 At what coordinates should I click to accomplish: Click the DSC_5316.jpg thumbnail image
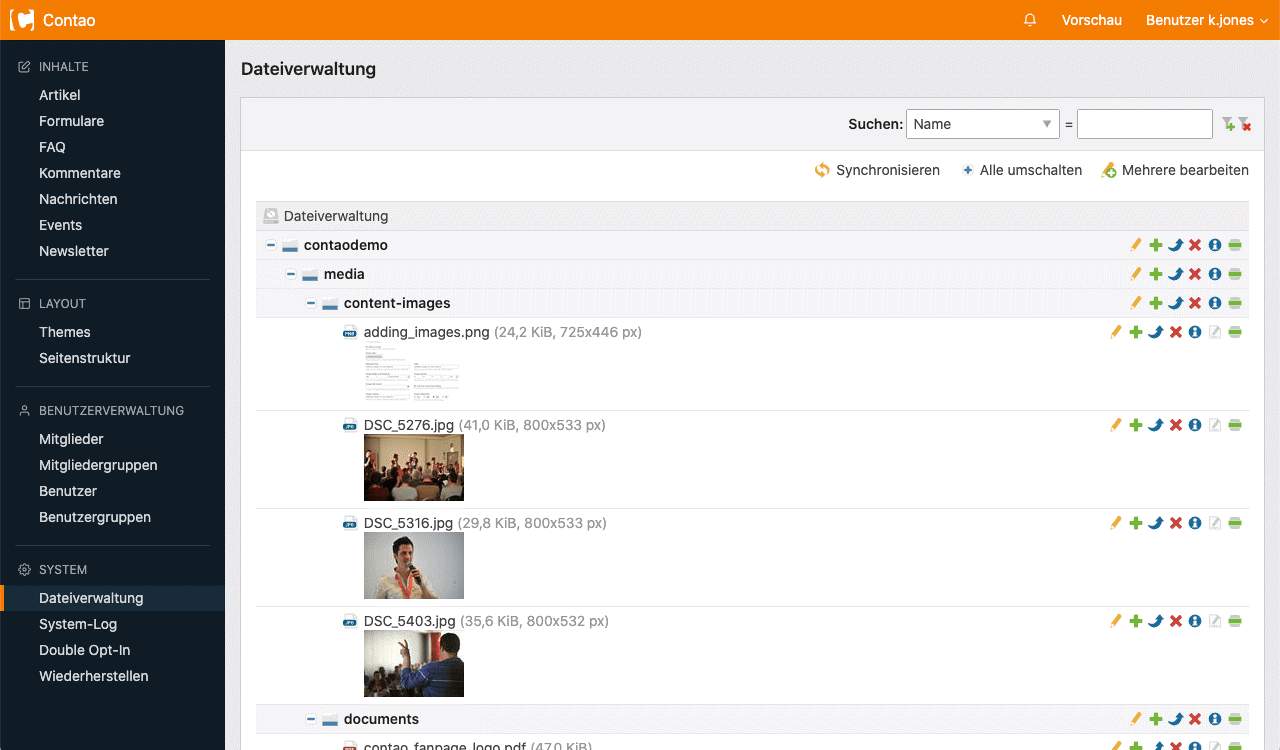tap(414, 565)
